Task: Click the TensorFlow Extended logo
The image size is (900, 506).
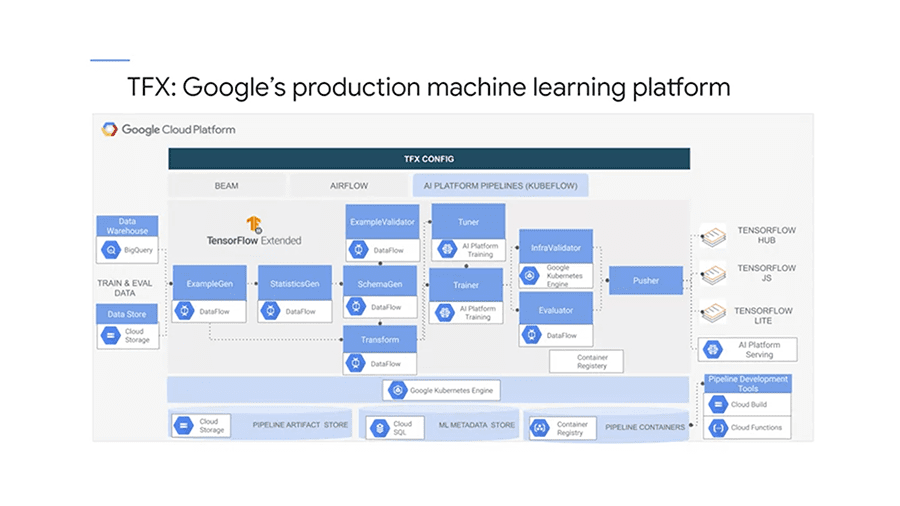Action: point(252,225)
